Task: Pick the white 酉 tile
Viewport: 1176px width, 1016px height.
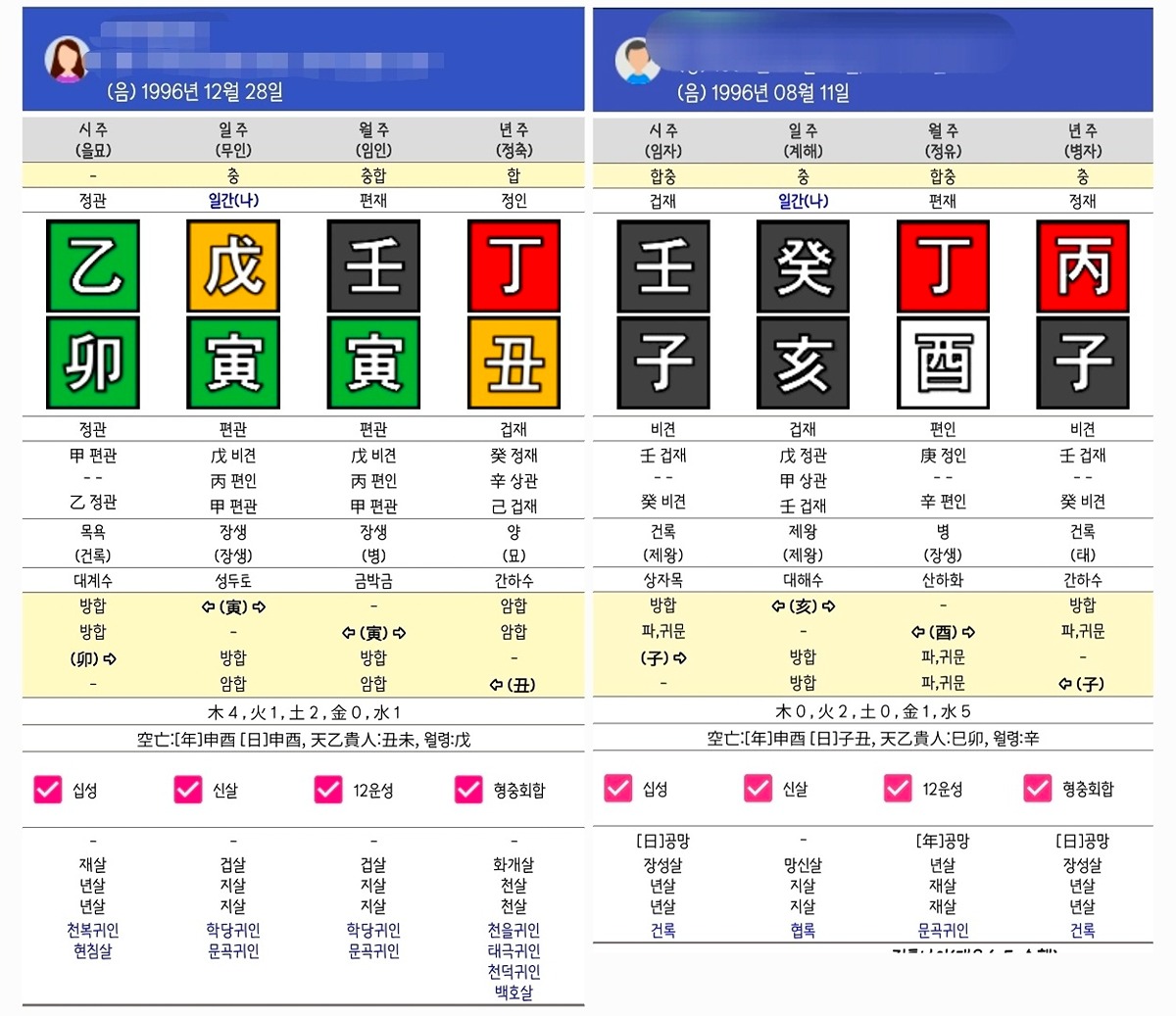Action: [943, 363]
